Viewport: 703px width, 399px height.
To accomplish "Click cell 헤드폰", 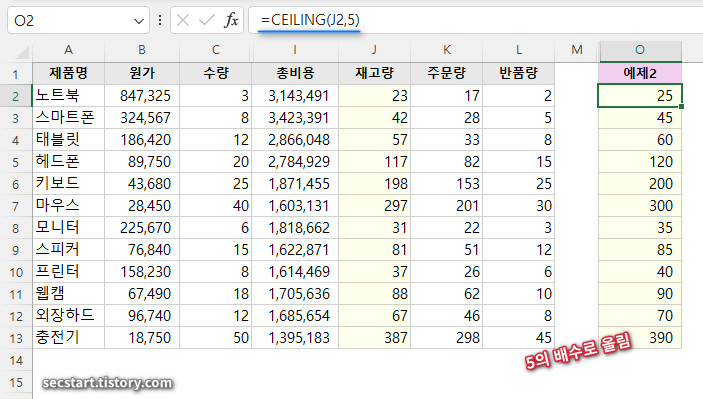I will (68, 161).
